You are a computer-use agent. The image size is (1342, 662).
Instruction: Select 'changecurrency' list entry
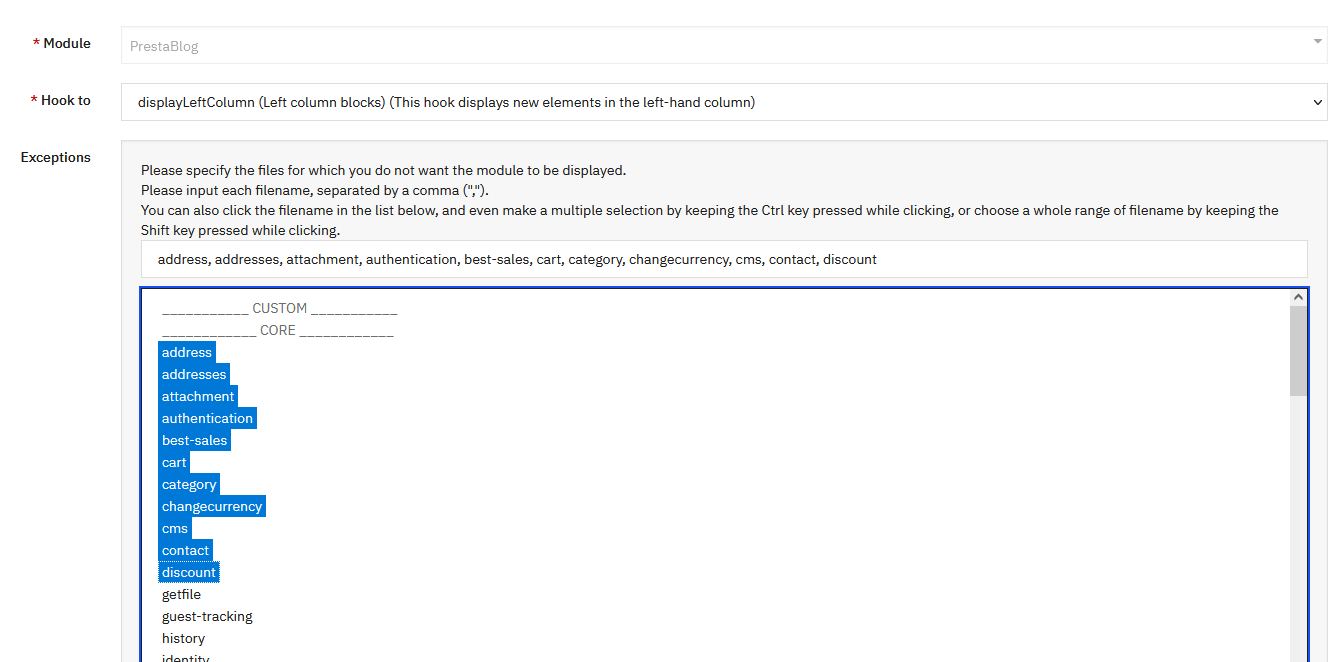point(212,506)
